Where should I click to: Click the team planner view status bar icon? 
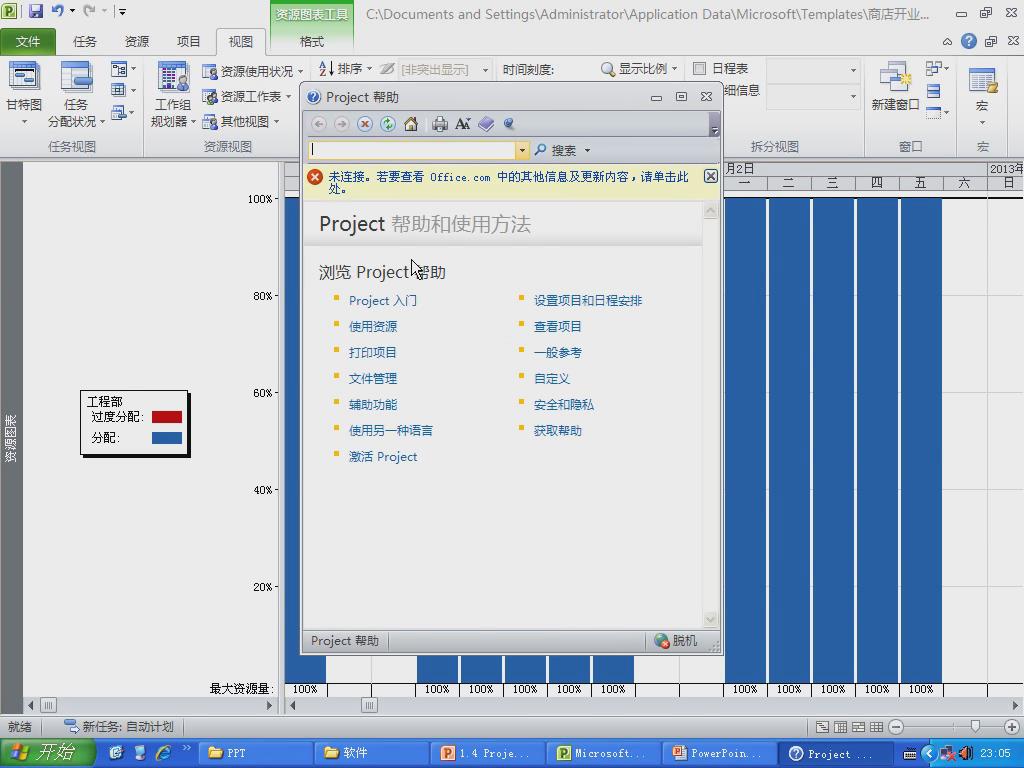tap(858, 727)
